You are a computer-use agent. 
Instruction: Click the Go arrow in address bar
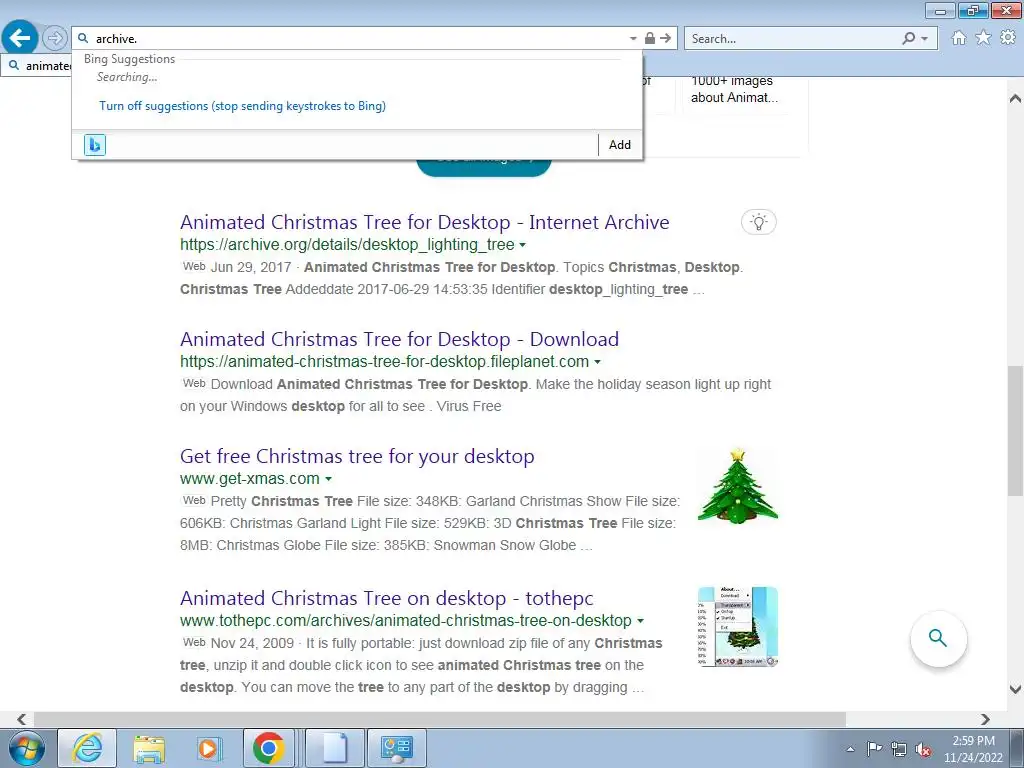click(665, 38)
